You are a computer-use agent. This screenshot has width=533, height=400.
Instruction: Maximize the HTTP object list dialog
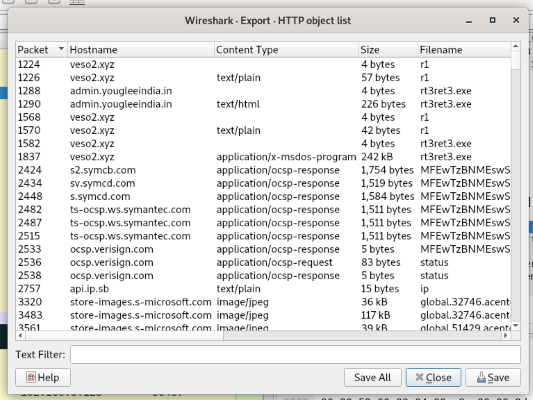(x=492, y=20)
